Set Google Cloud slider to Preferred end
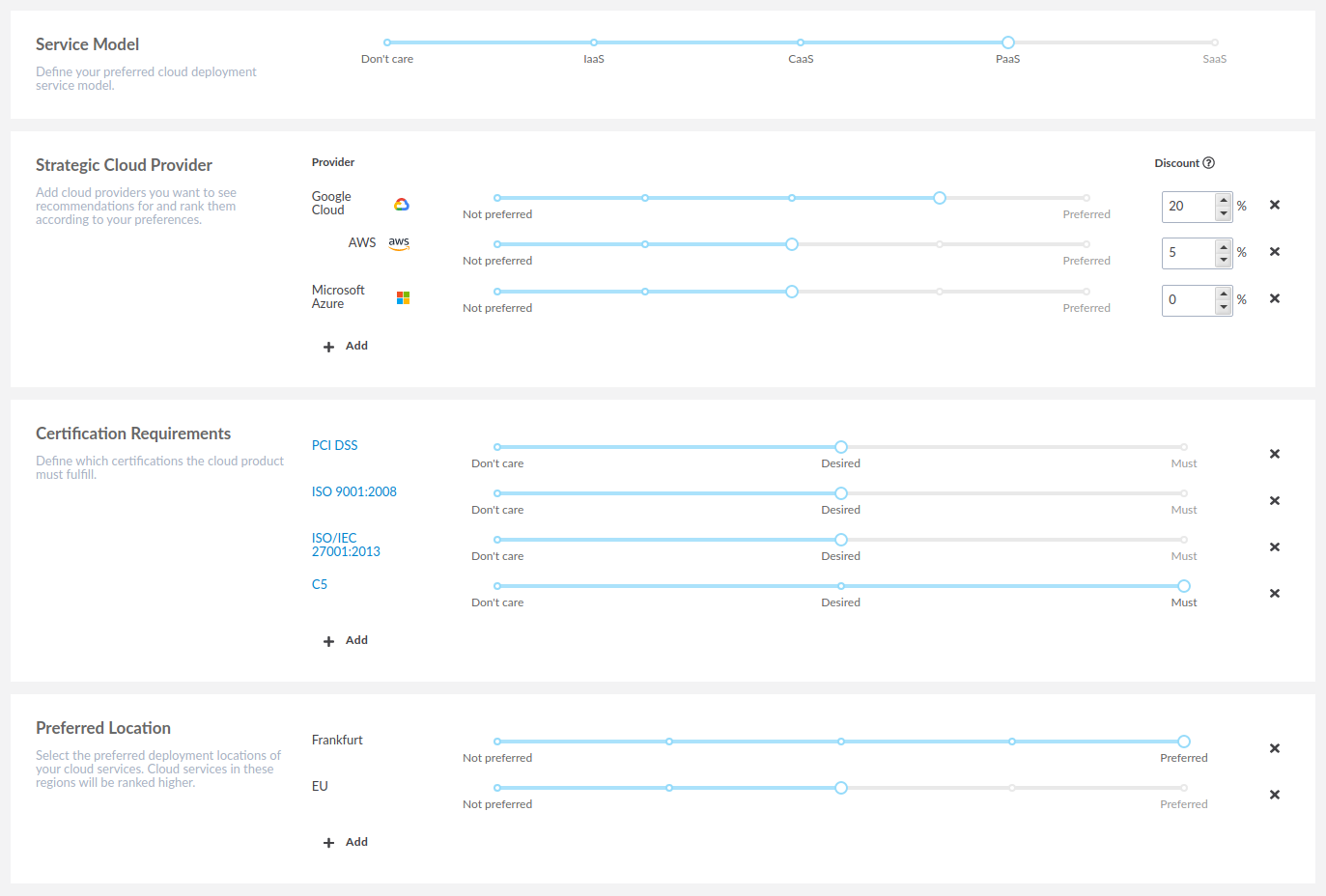The width and height of the screenshot is (1326, 896). pyautogui.click(x=1086, y=198)
